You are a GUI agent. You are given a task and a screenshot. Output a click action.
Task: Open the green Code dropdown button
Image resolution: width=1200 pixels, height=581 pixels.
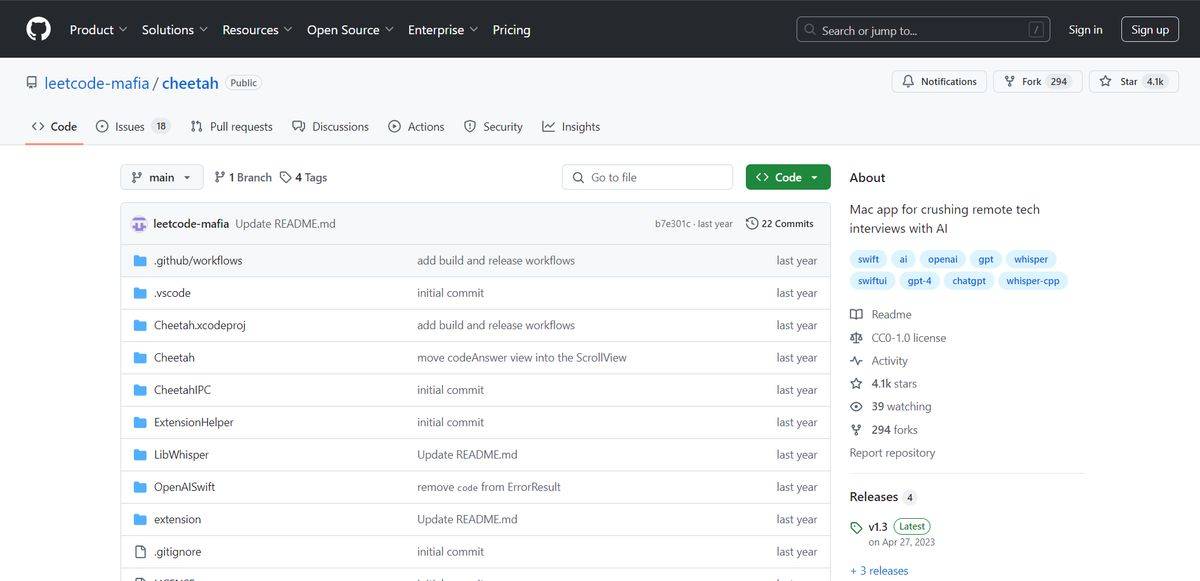click(x=788, y=178)
